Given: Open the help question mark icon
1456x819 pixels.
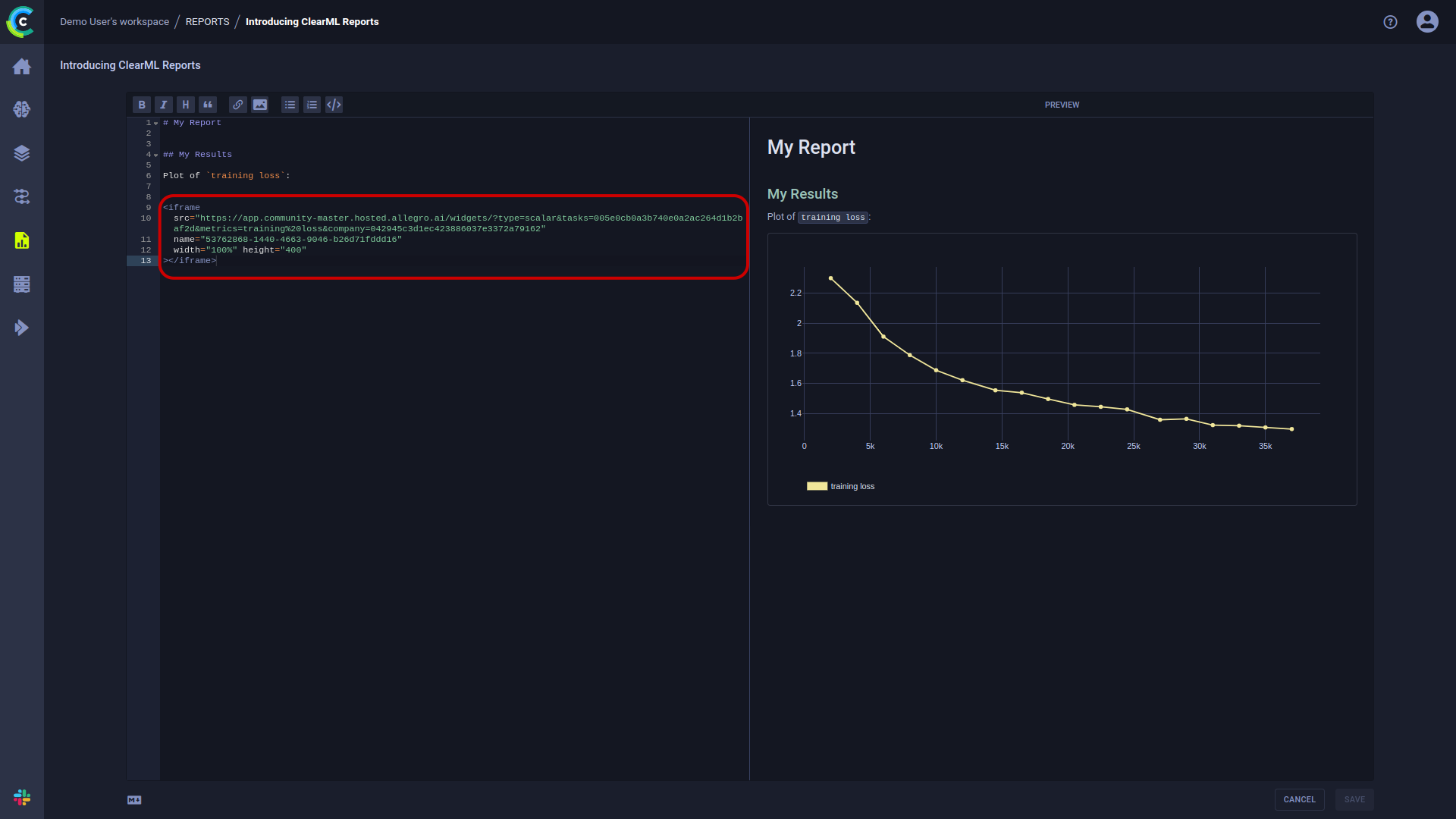Looking at the screenshot, I should click(1390, 22).
